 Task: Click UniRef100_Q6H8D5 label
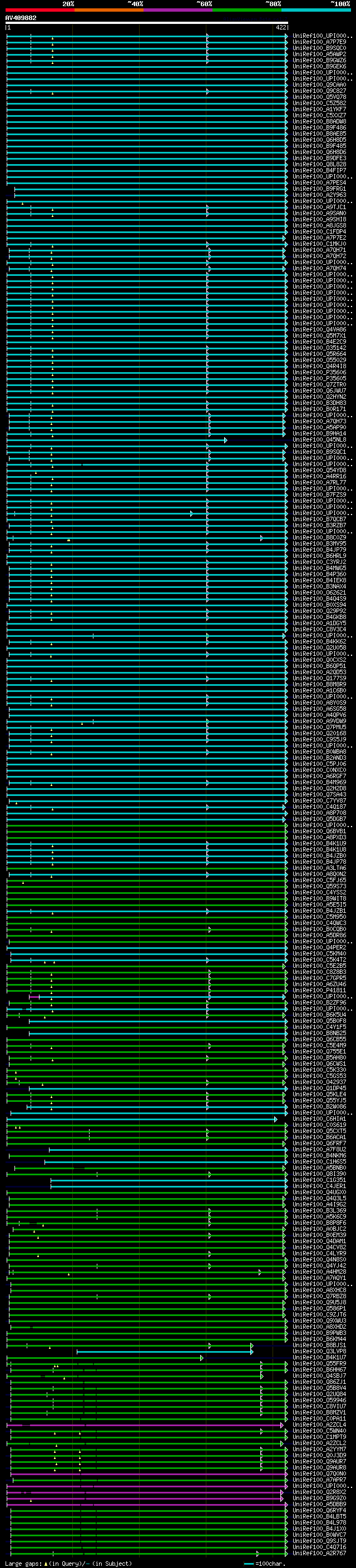click(319, 140)
